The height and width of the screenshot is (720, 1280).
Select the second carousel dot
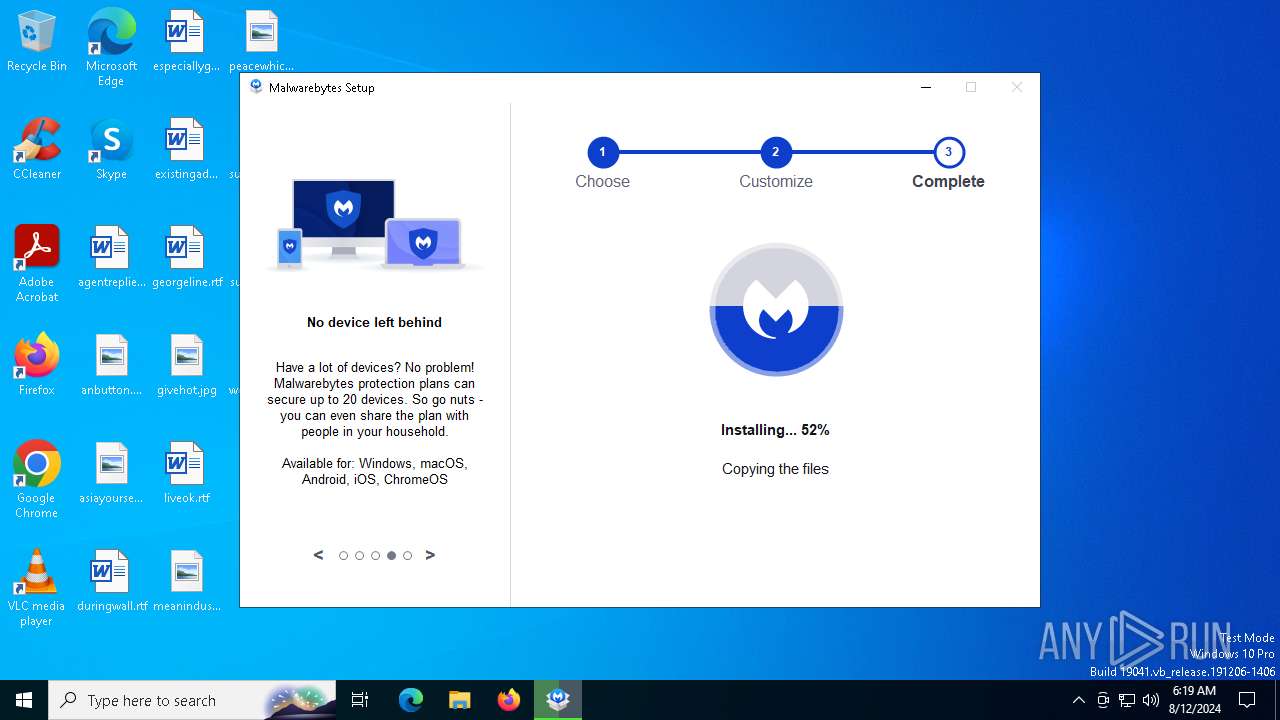pos(359,555)
